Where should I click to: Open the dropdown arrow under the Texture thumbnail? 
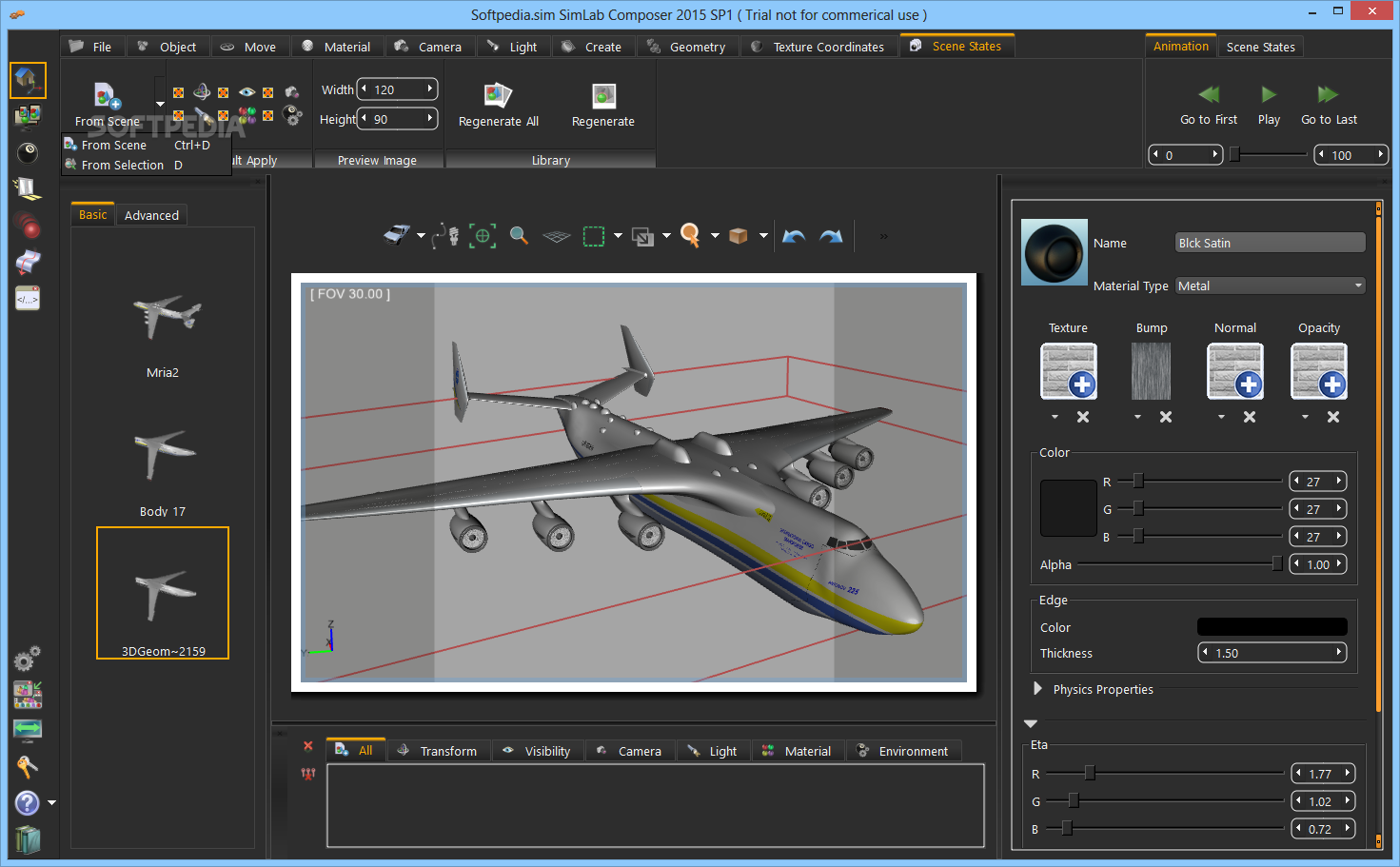[x=1055, y=417]
